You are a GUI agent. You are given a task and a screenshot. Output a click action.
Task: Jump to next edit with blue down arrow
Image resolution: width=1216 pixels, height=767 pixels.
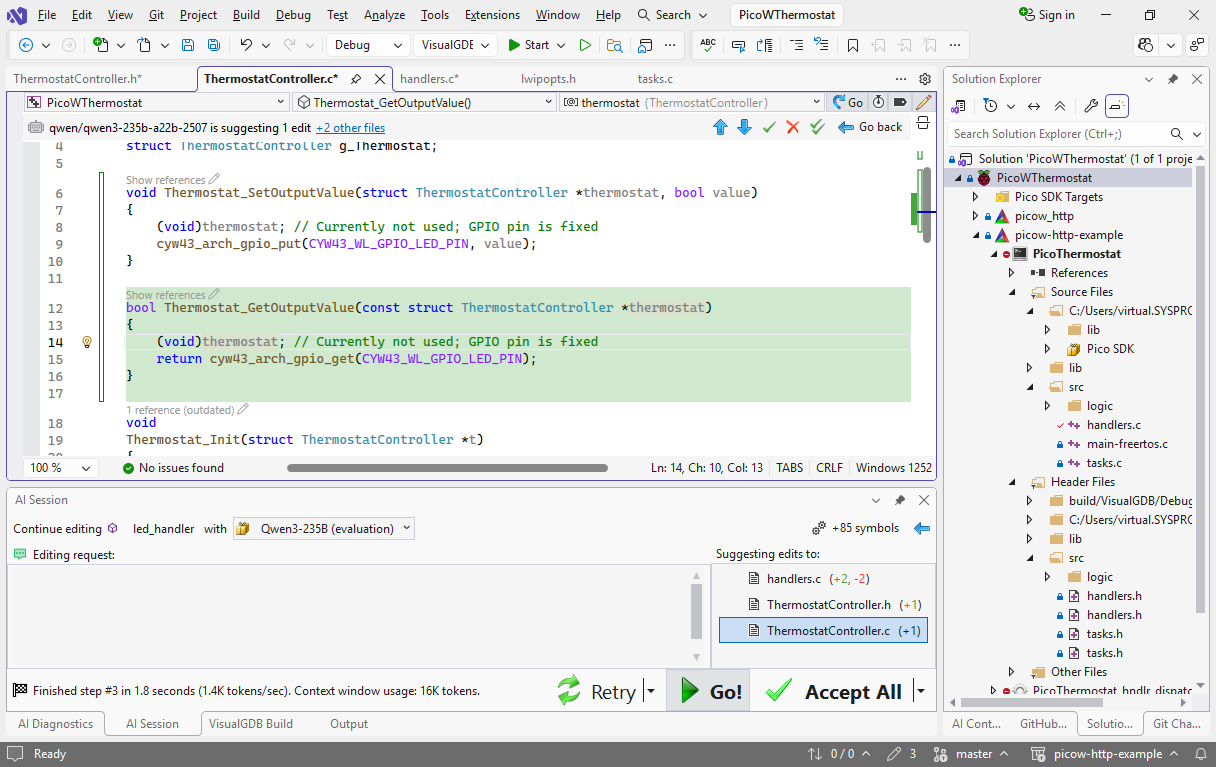click(744, 127)
